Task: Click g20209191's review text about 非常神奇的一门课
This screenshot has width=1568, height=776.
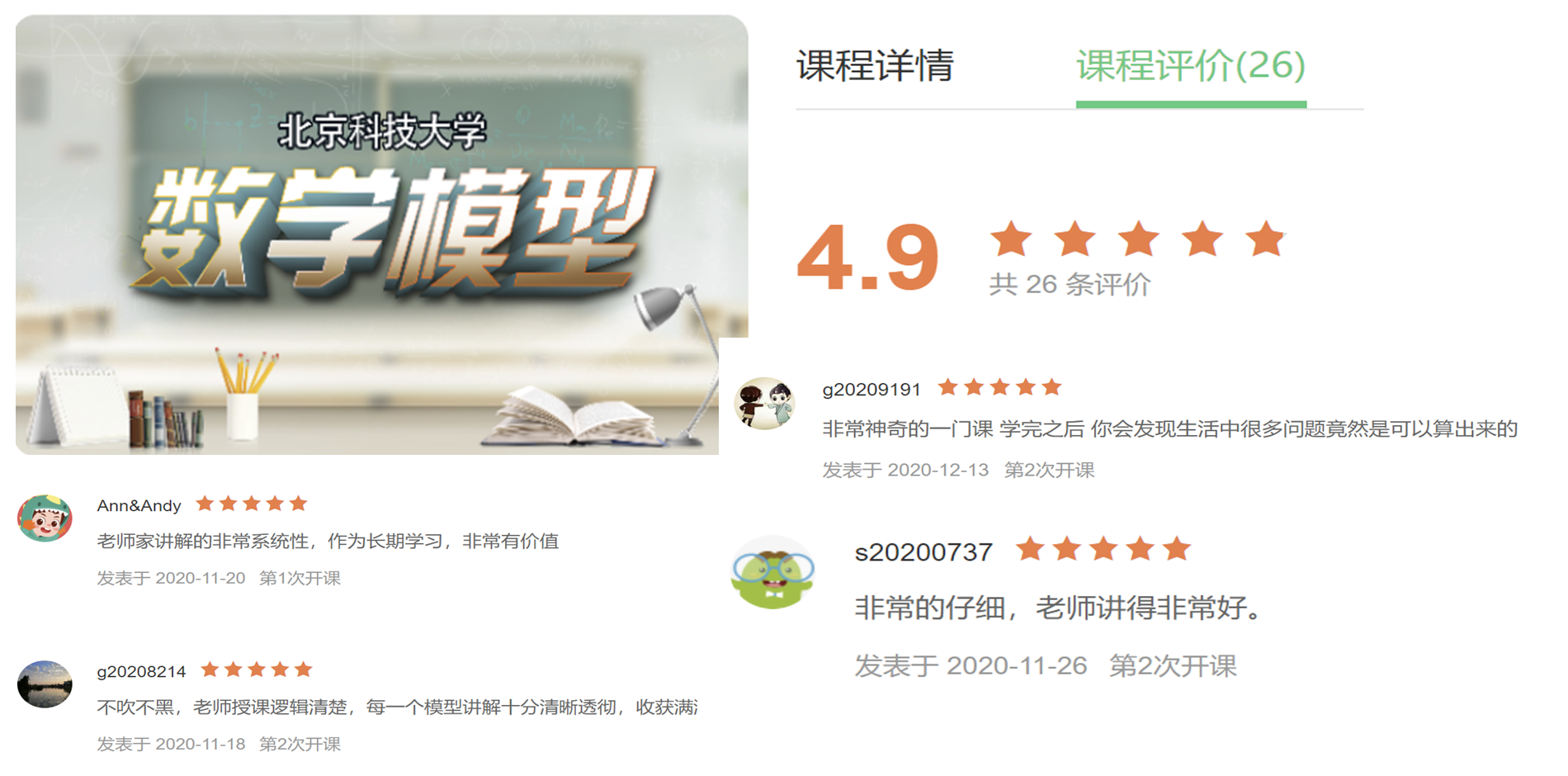Action: [1169, 428]
